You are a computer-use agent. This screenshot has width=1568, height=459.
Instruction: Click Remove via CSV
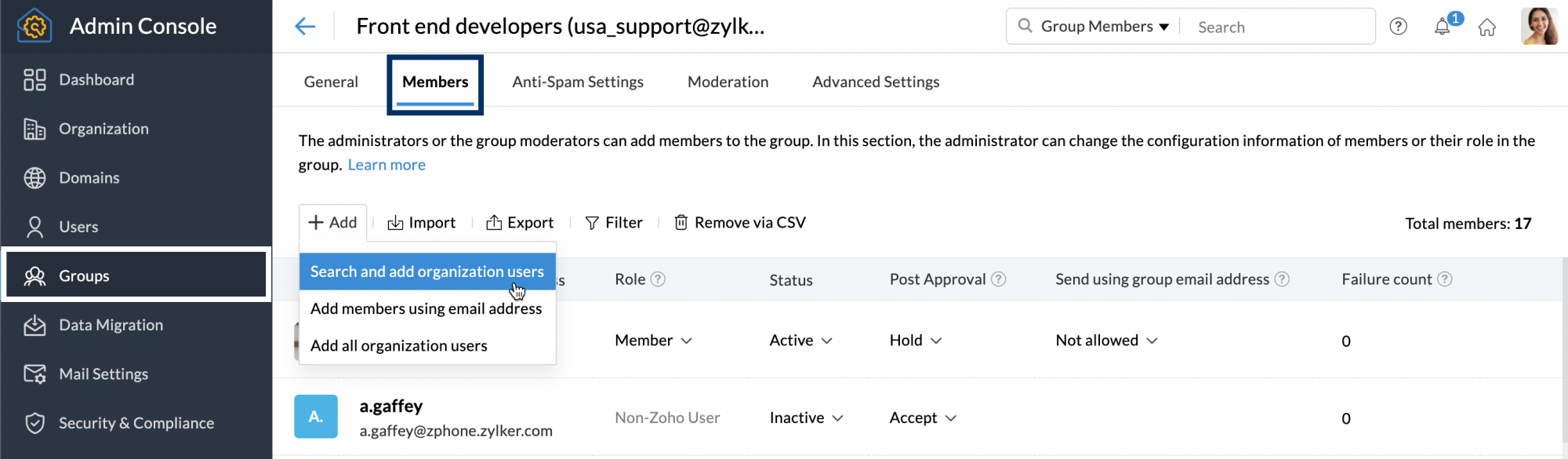tap(740, 223)
